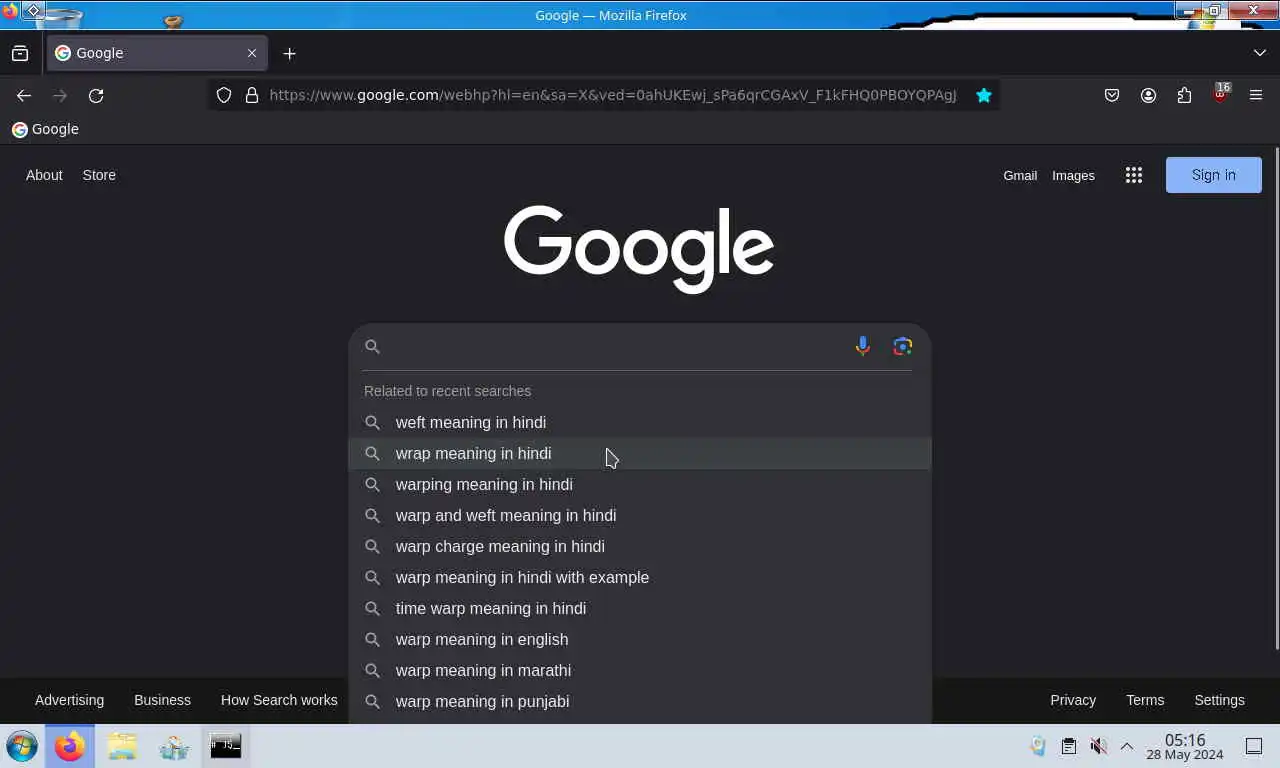Image resolution: width=1280 pixels, height=768 pixels.
Task: Open Firefox account icon
Action: 1148,95
